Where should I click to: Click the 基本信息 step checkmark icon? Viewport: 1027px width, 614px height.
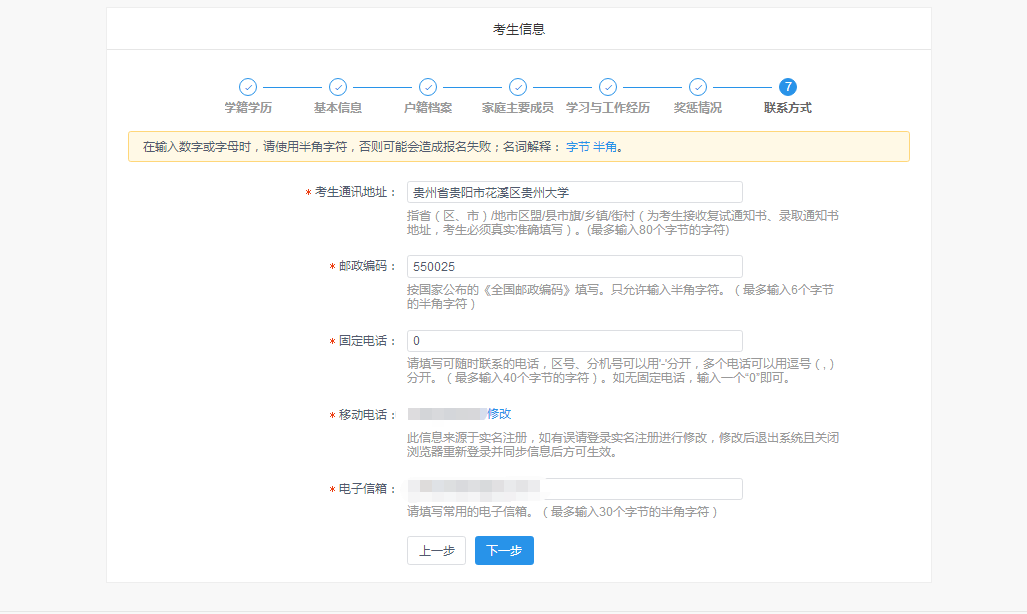[x=338, y=87]
